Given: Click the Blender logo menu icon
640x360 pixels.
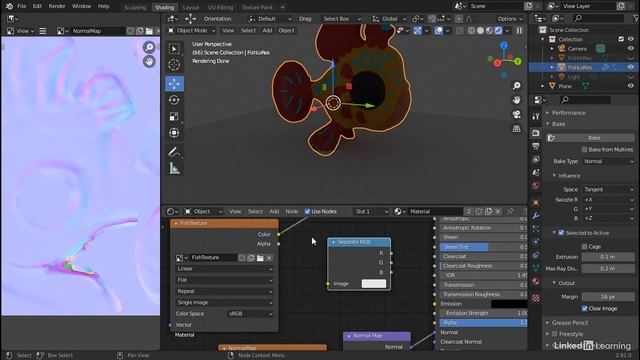Looking at the screenshot, I should click(x=9, y=6).
